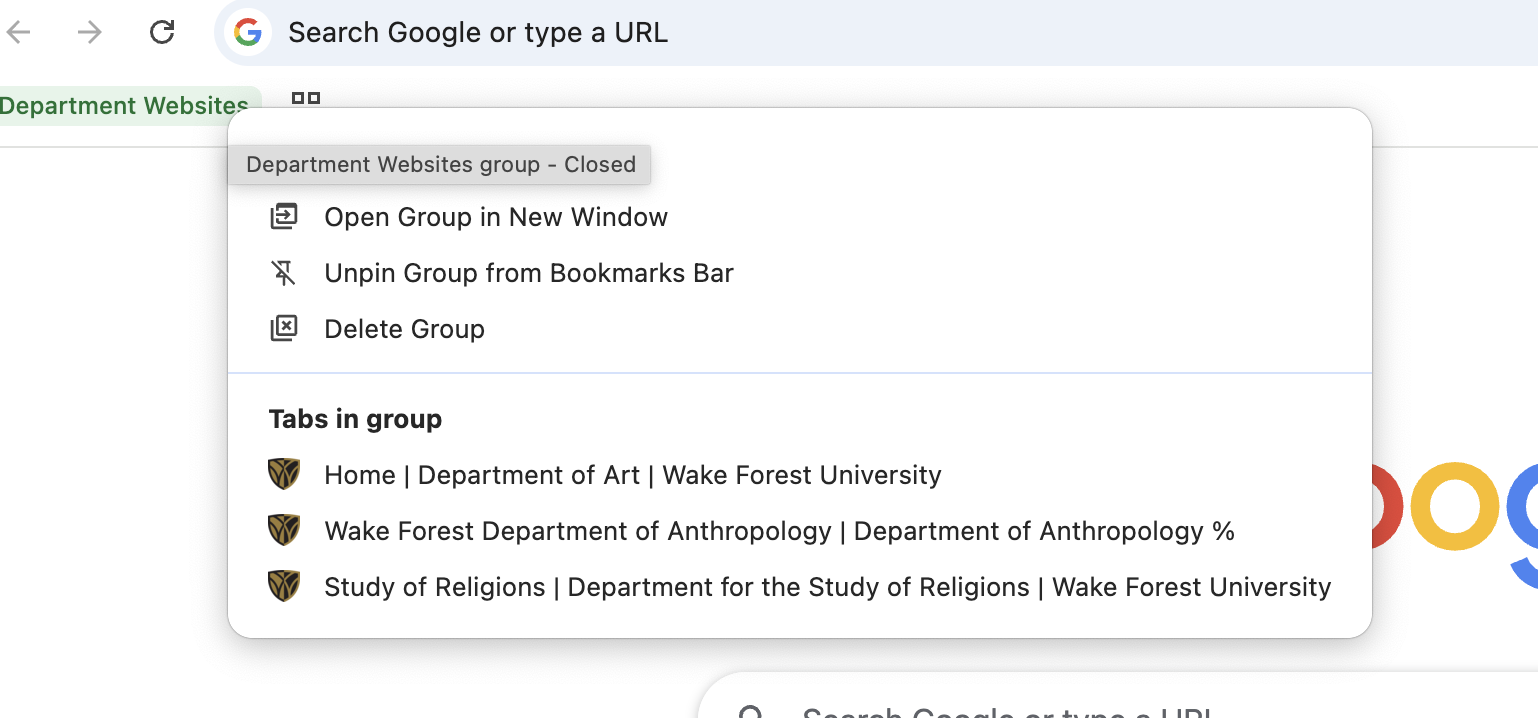Viewport: 1538px width, 718px height.
Task: Click the Google logo in the address bar
Action: tap(248, 32)
